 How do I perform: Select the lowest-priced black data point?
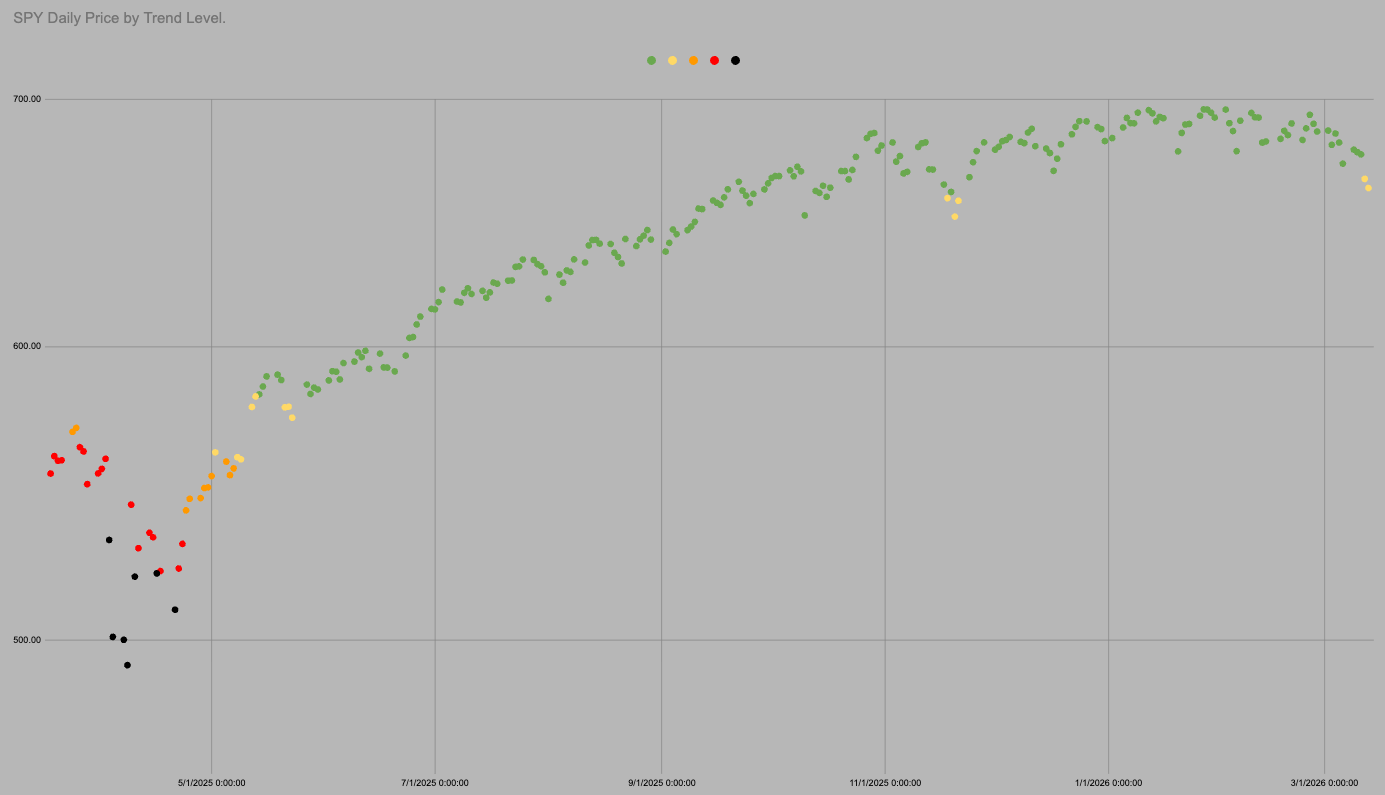click(x=127, y=665)
